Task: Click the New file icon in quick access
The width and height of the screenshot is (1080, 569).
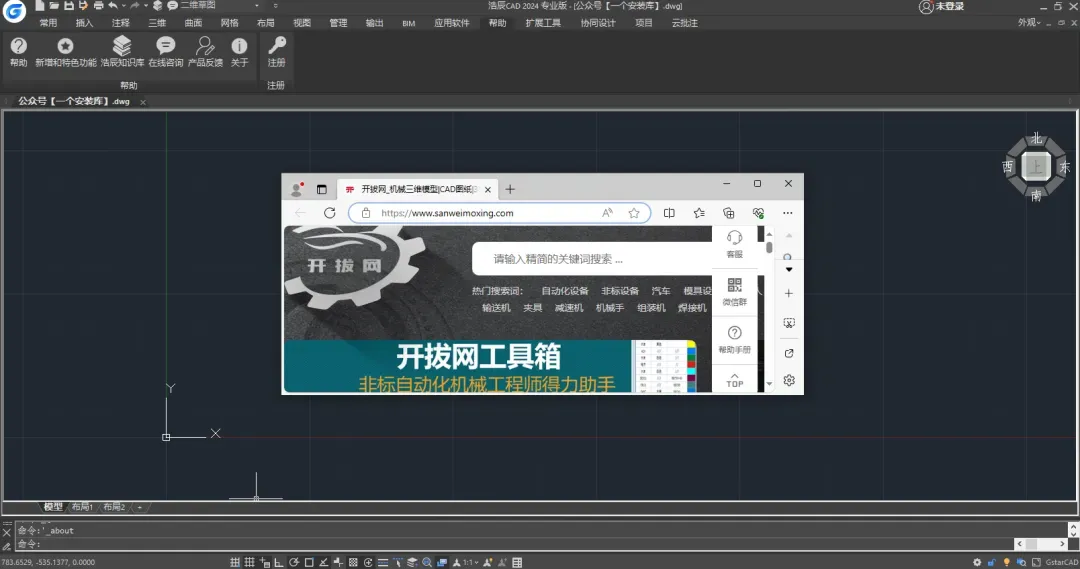Action: (40, 6)
